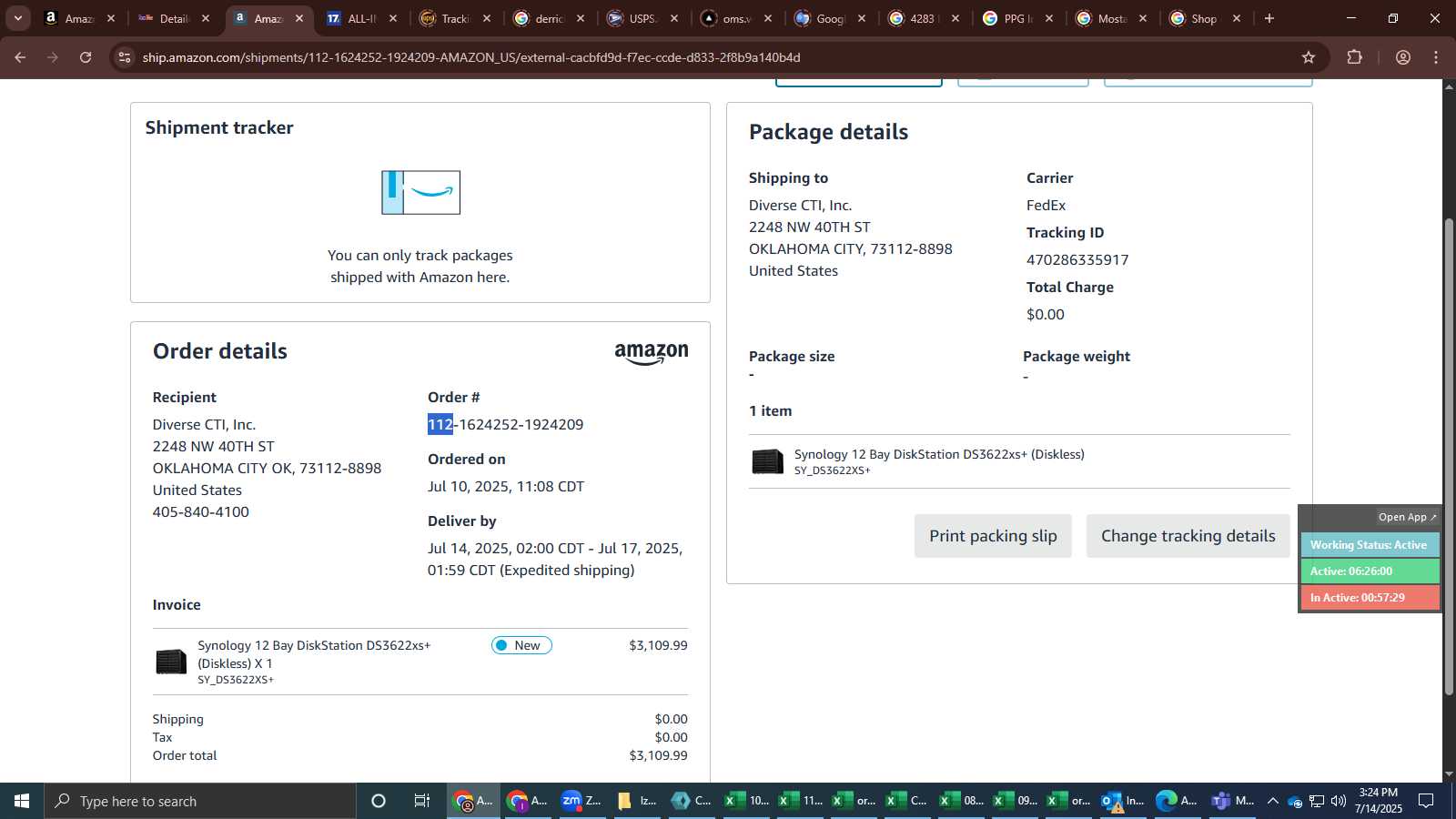Open the File Explorer folder on taskbar
The width and height of the screenshot is (1456, 819).
(636, 801)
